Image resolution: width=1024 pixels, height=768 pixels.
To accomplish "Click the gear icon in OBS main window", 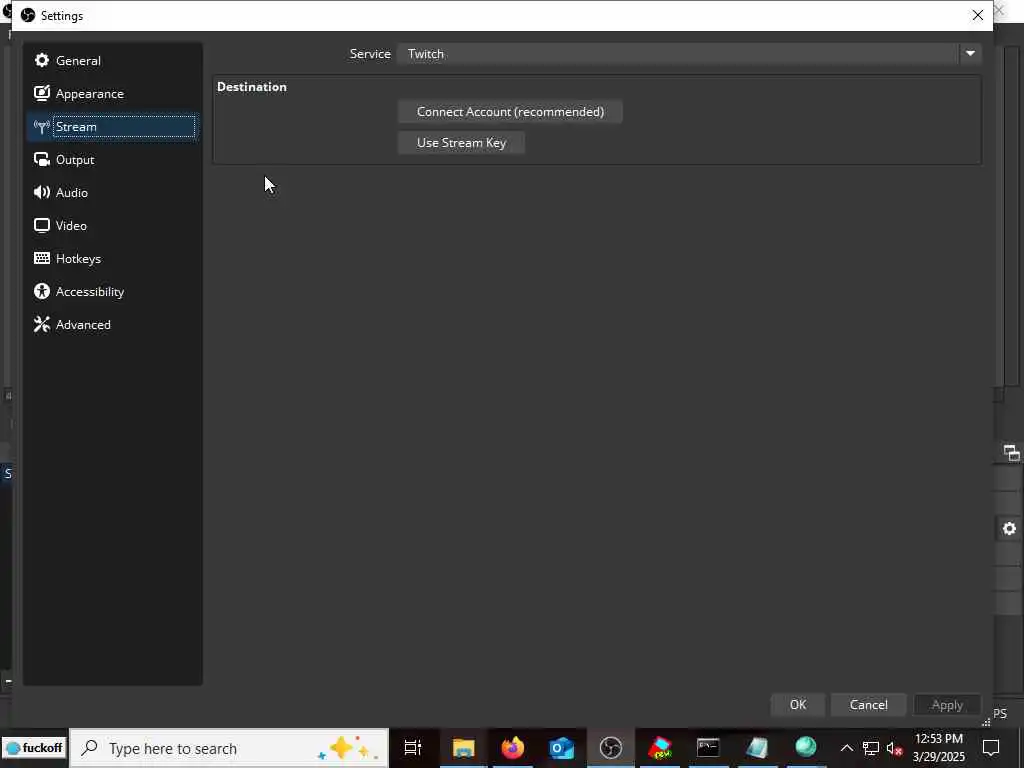I will 1009,528.
